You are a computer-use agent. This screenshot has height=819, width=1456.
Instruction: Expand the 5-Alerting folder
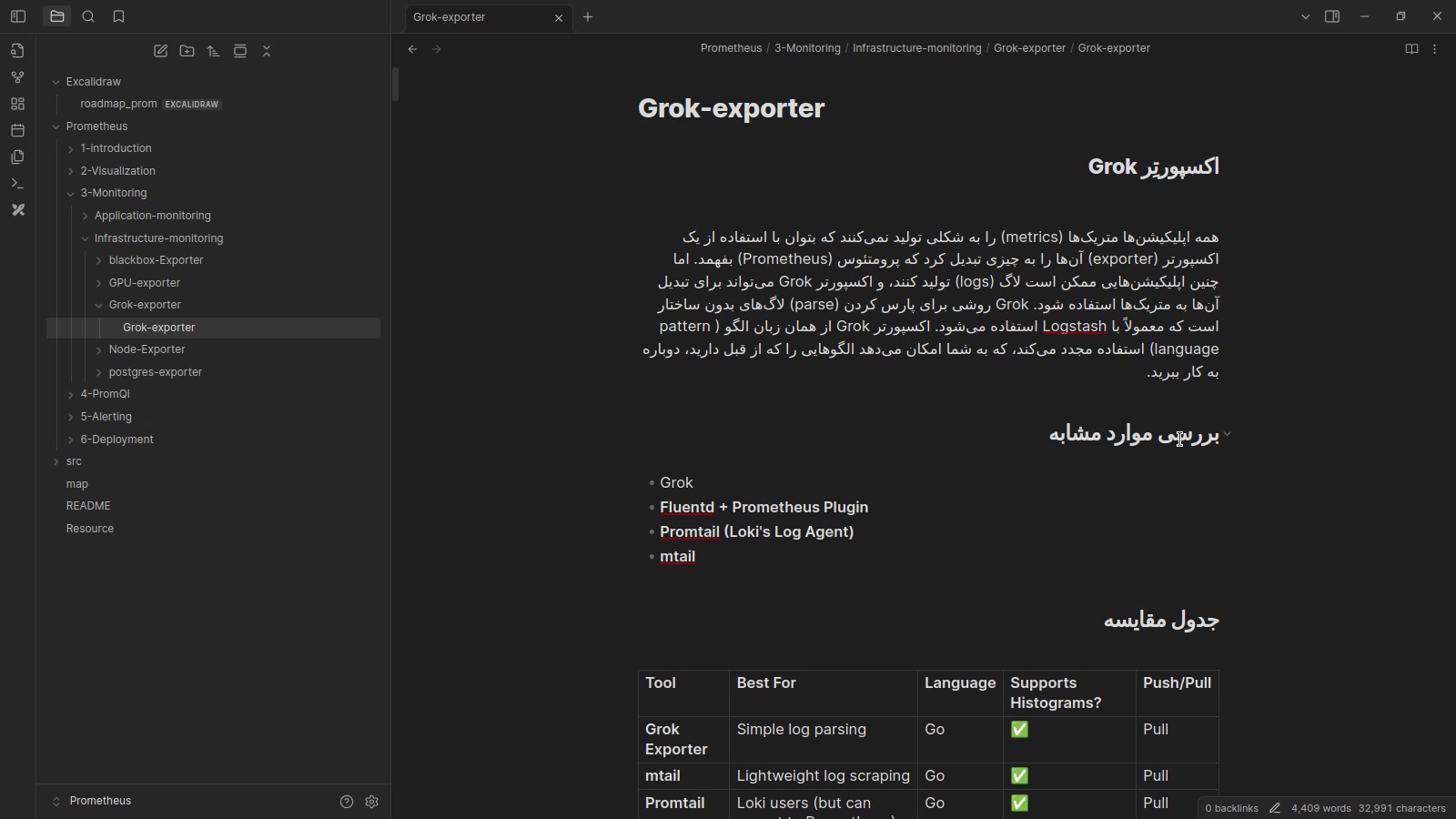(x=71, y=417)
